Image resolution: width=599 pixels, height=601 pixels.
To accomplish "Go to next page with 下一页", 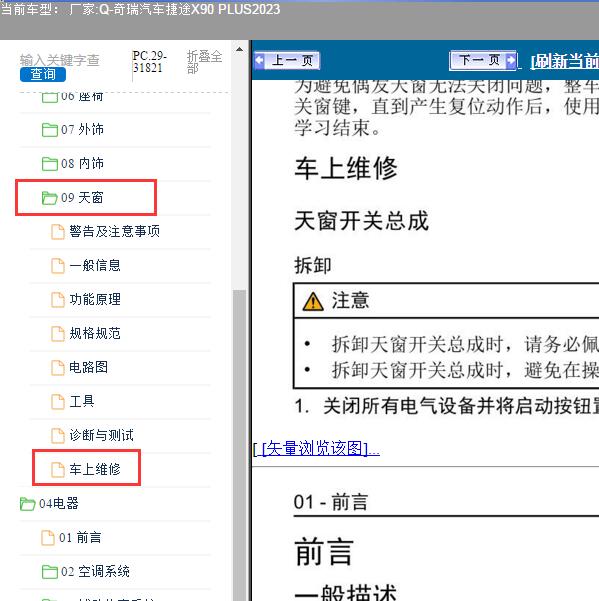I will click(483, 60).
